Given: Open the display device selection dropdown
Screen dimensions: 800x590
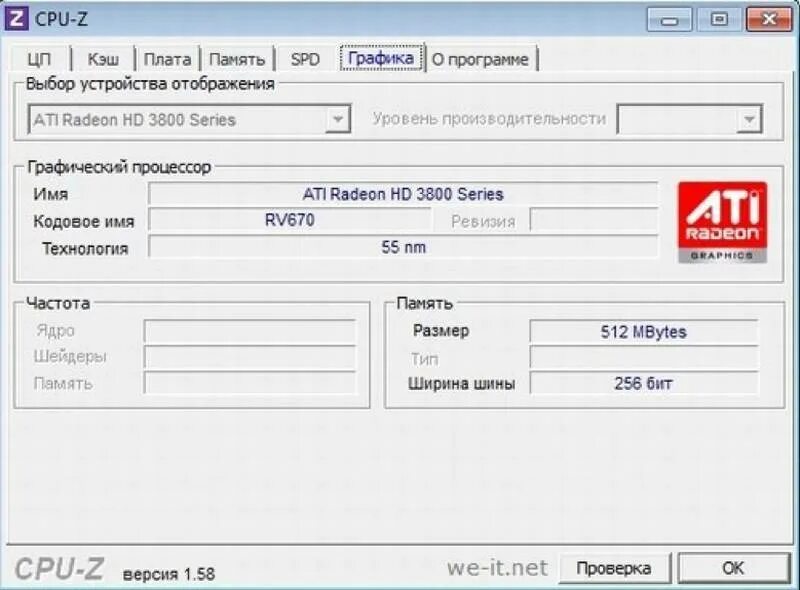Looking at the screenshot, I should click(x=180, y=120).
